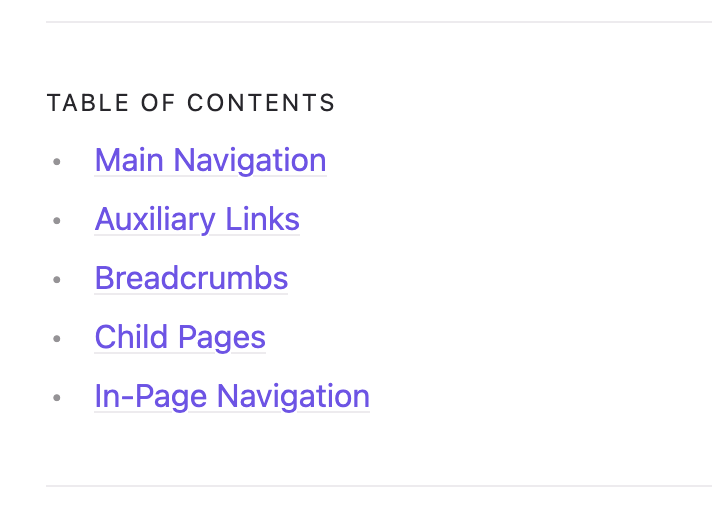This screenshot has height=520, width=712.
Task: Open the In-Page Navigation link
Action: (x=232, y=396)
